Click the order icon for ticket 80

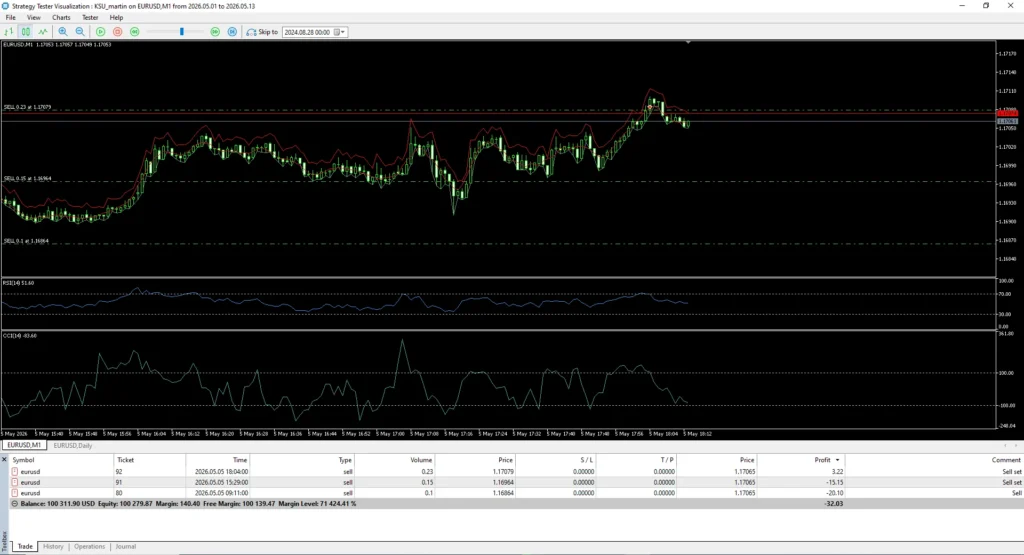(x=14, y=493)
